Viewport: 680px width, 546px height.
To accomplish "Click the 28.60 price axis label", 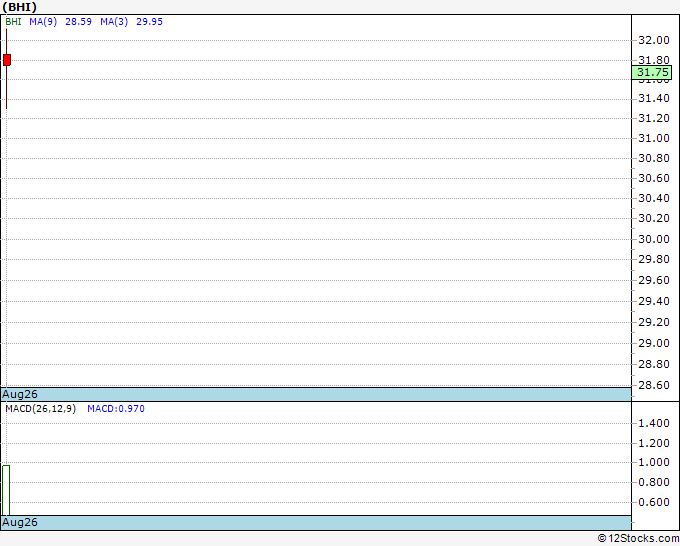I will coord(654,385).
